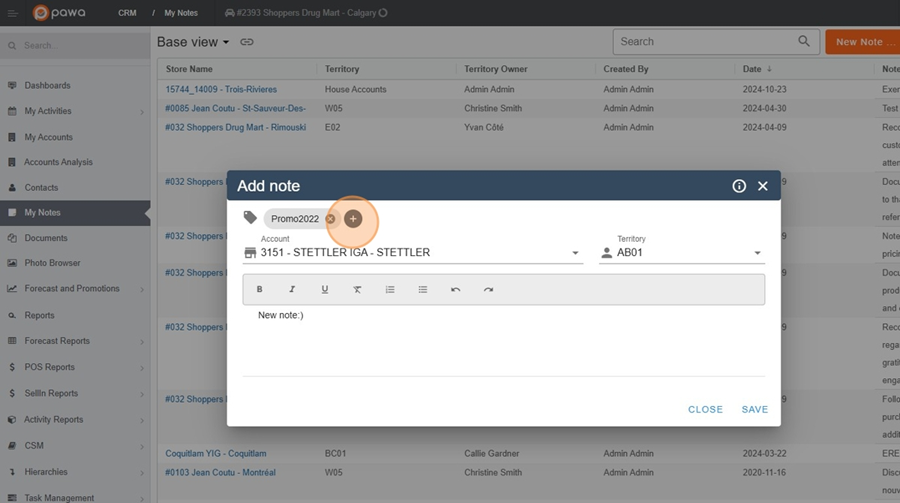This screenshot has width=900, height=503.
Task: Click House Accounts territory cell
Action: [x=355, y=89]
